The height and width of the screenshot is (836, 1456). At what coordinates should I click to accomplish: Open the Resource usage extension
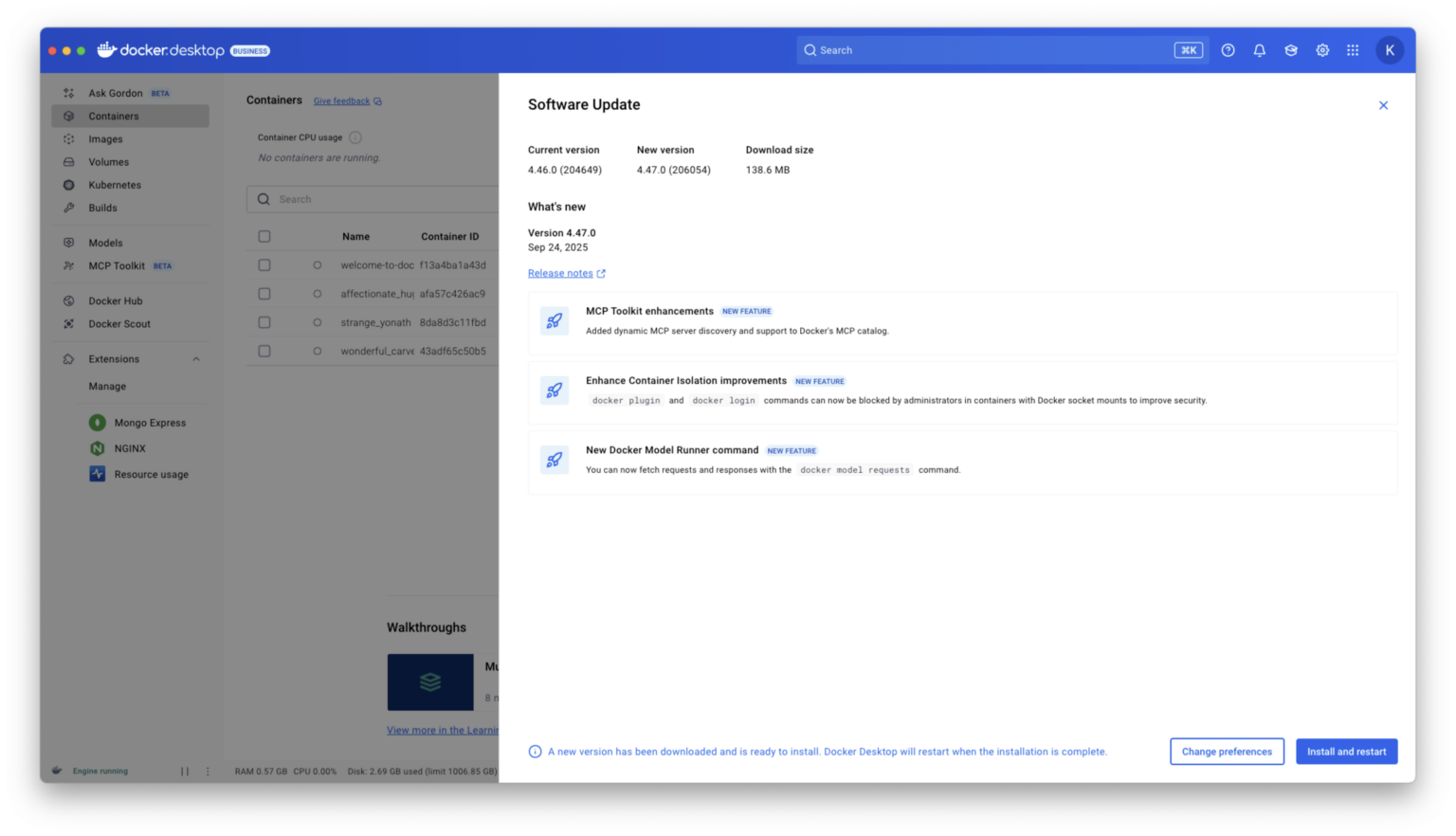point(151,473)
